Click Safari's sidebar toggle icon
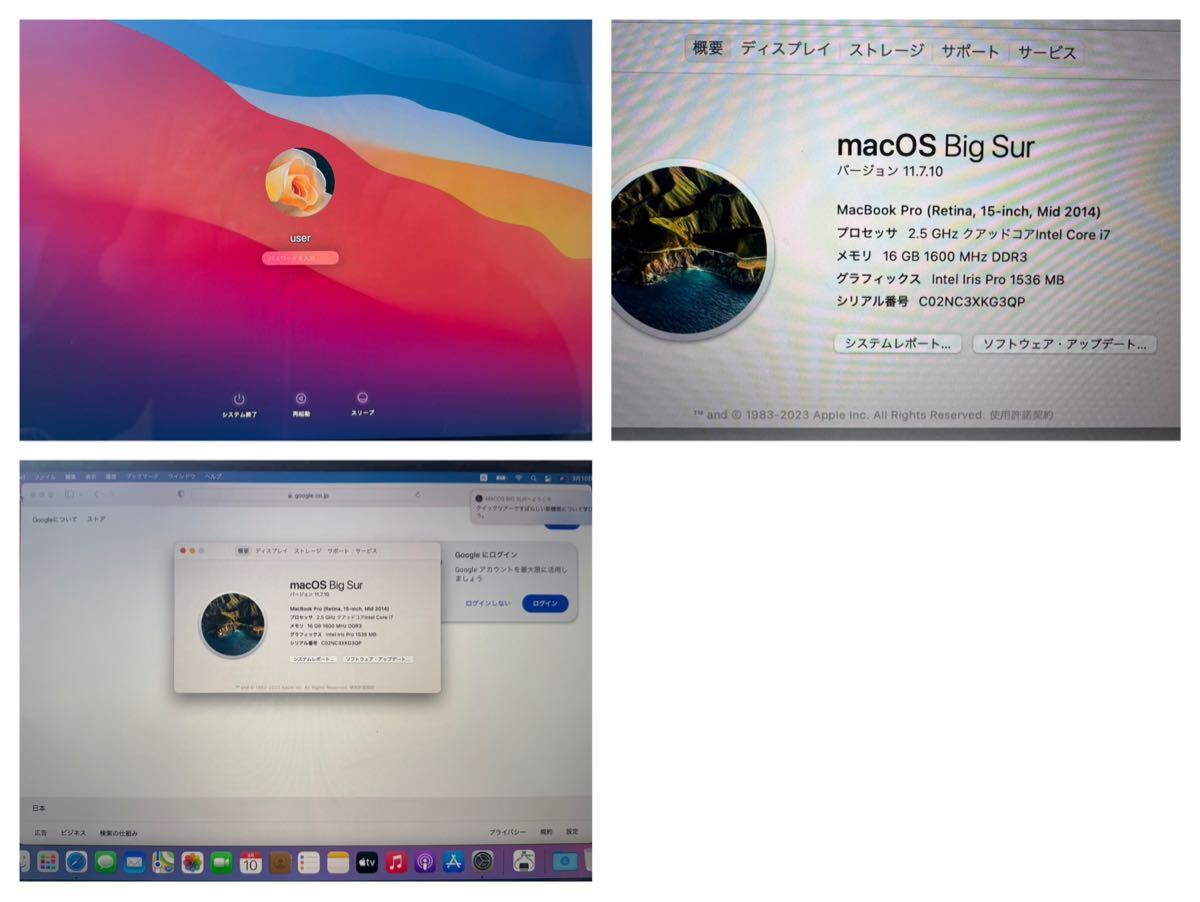 [69, 494]
